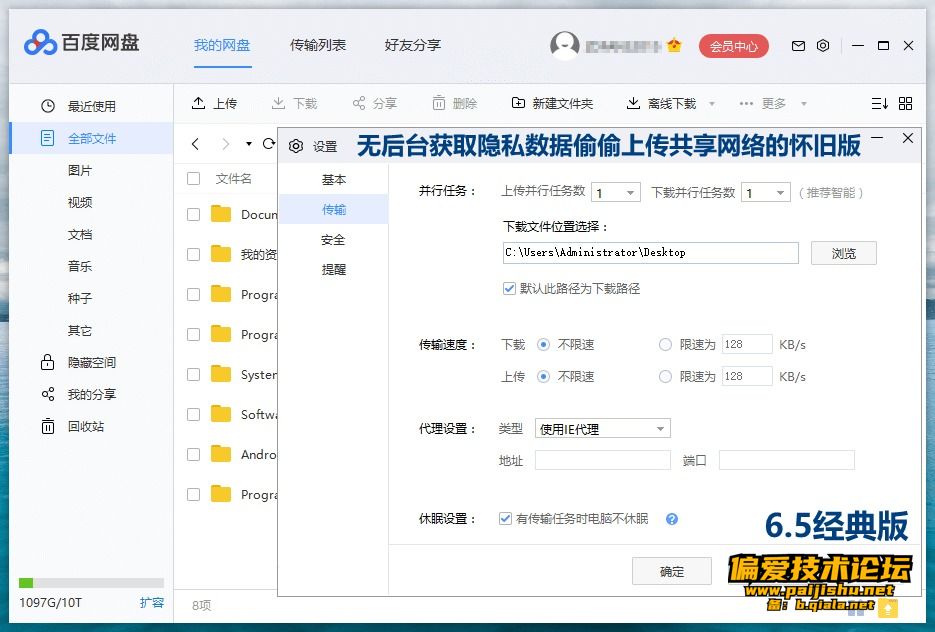Open the mail messages icon

pyautogui.click(x=798, y=46)
